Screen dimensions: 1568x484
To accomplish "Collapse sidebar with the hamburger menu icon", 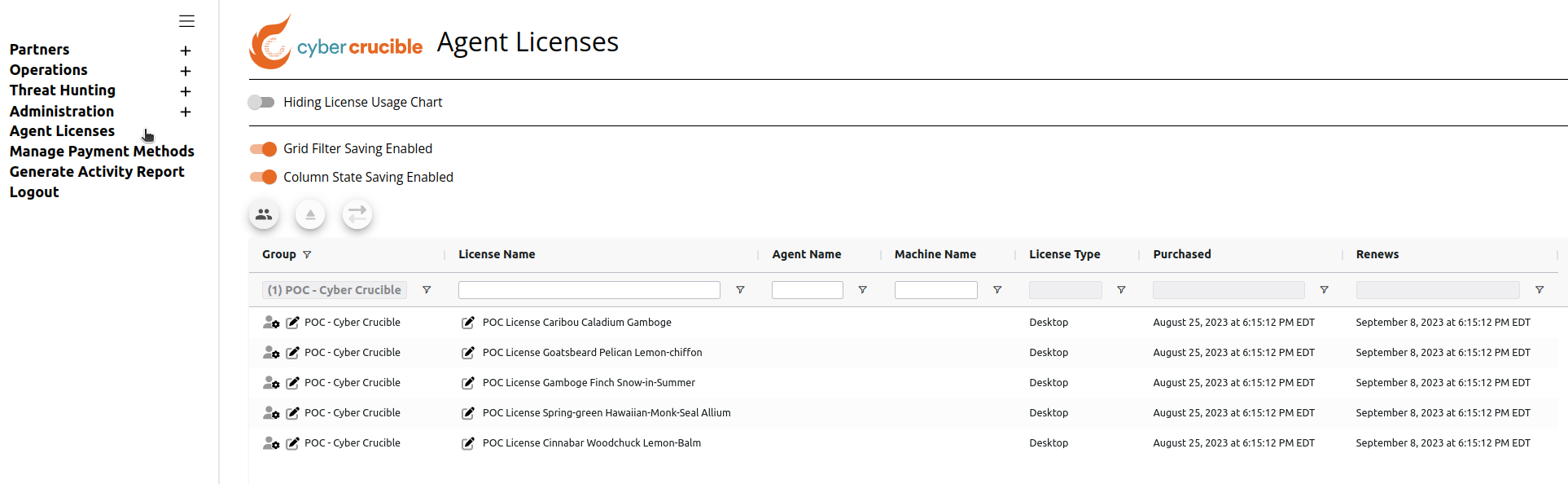I will pos(186,21).
